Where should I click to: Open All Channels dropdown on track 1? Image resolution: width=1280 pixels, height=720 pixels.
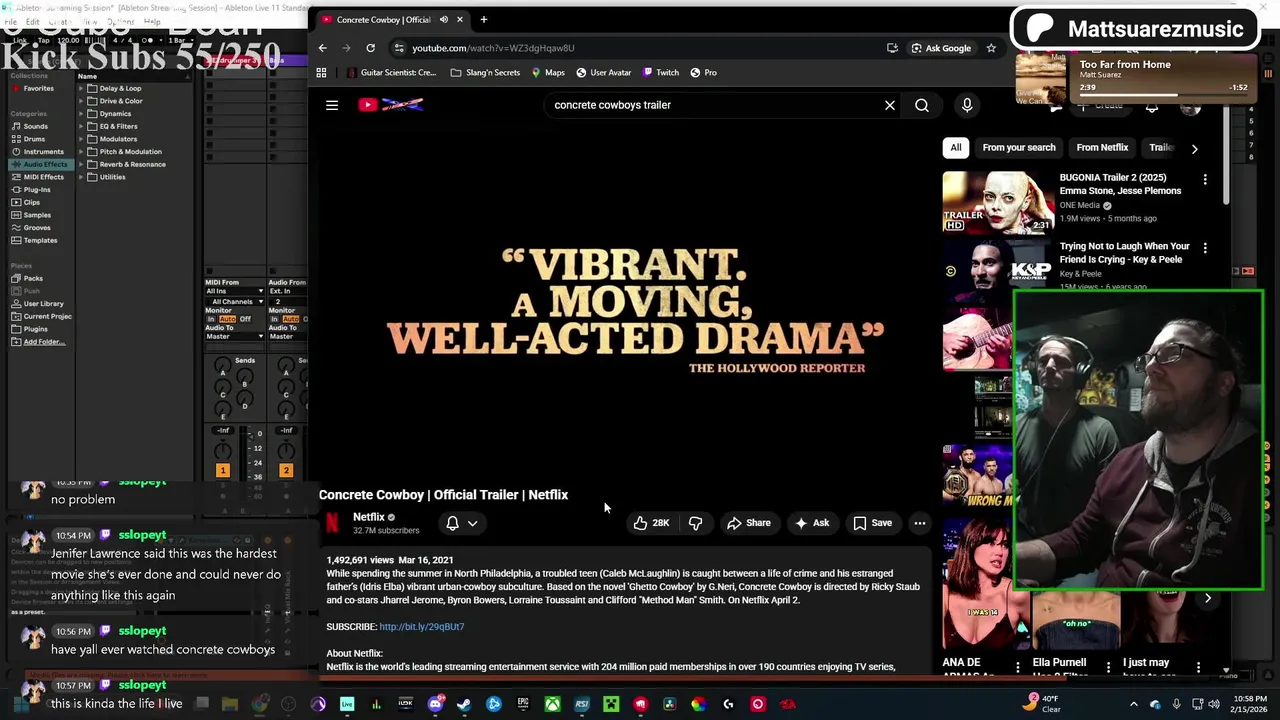tap(235, 301)
